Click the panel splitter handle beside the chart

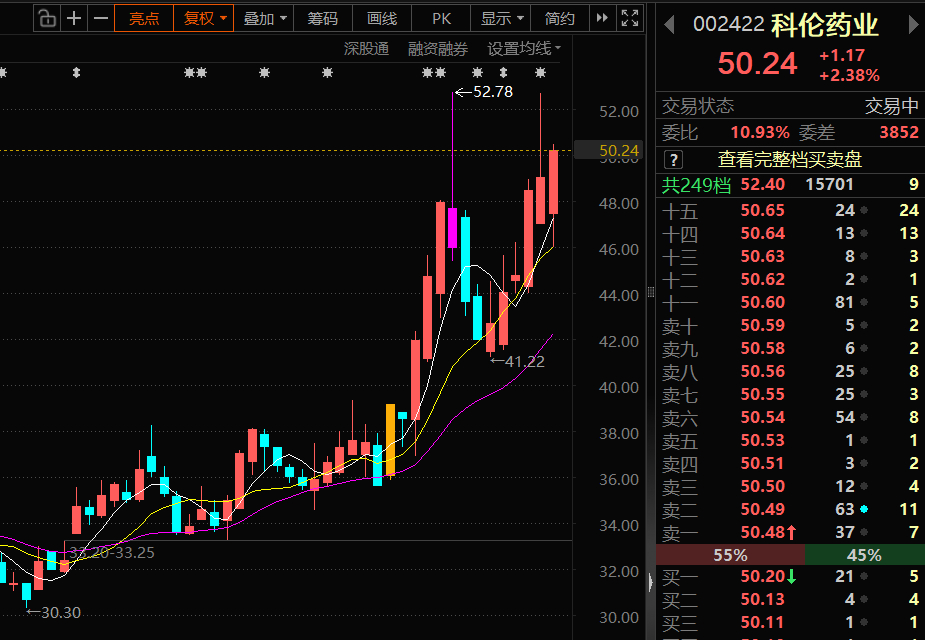pyautogui.click(x=651, y=292)
